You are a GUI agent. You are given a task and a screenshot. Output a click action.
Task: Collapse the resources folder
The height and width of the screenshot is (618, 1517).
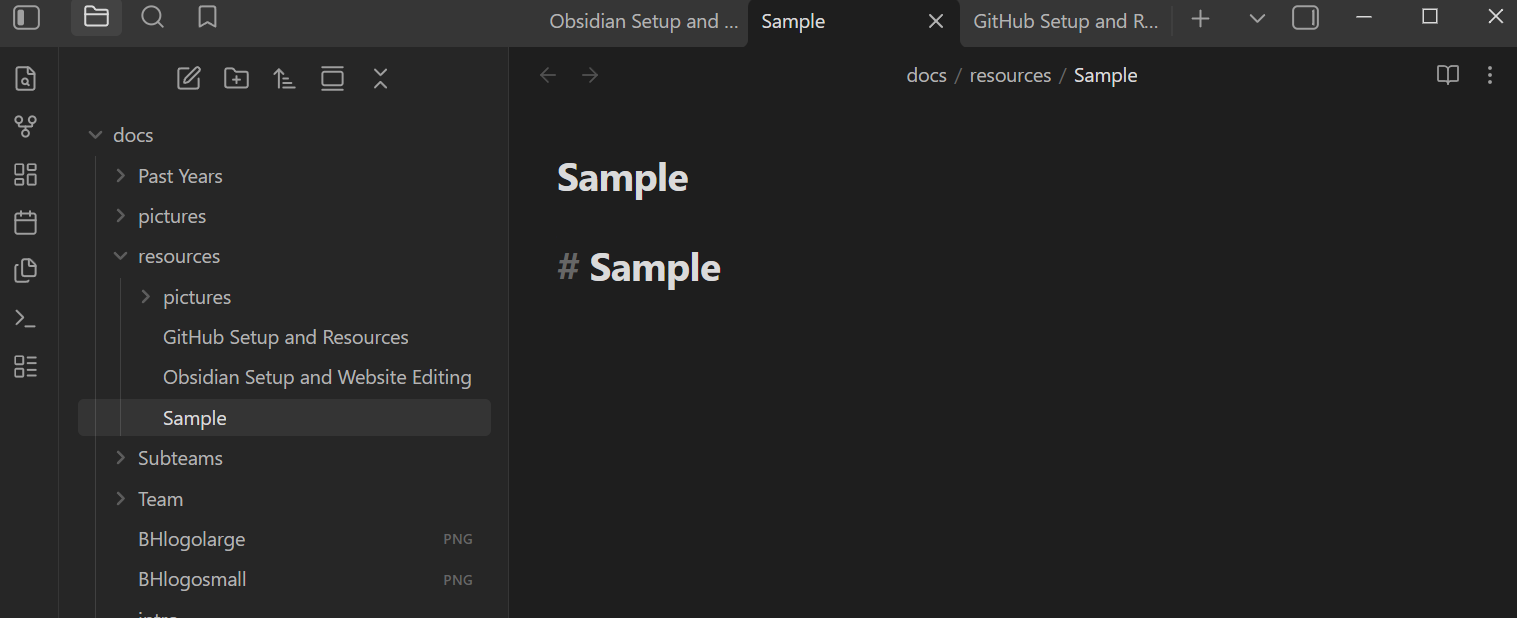pyautogui.click(x=120, y=256)
